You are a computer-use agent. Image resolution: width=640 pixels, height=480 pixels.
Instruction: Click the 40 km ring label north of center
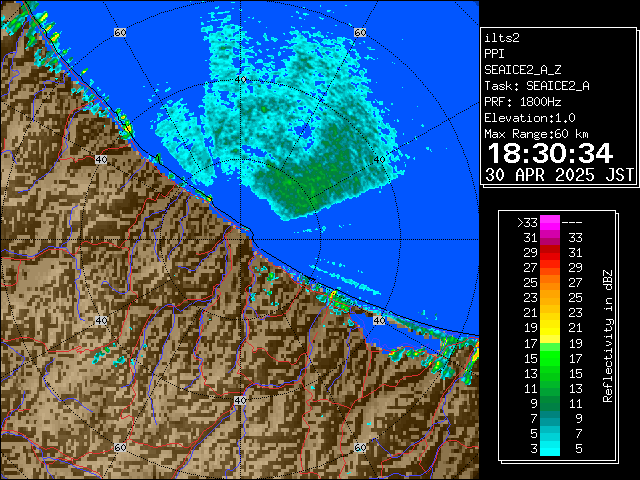click(x=241, y=80)
